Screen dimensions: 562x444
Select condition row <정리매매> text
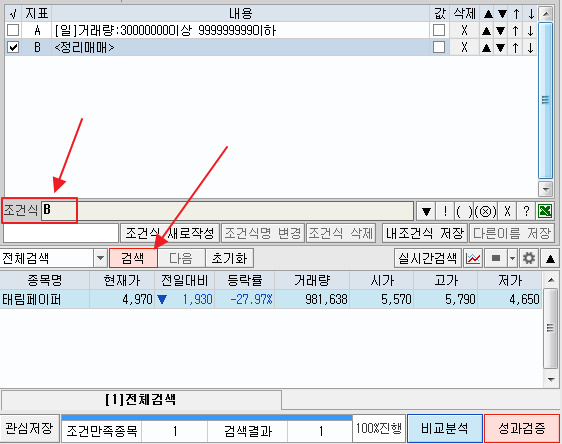[84, 47]
